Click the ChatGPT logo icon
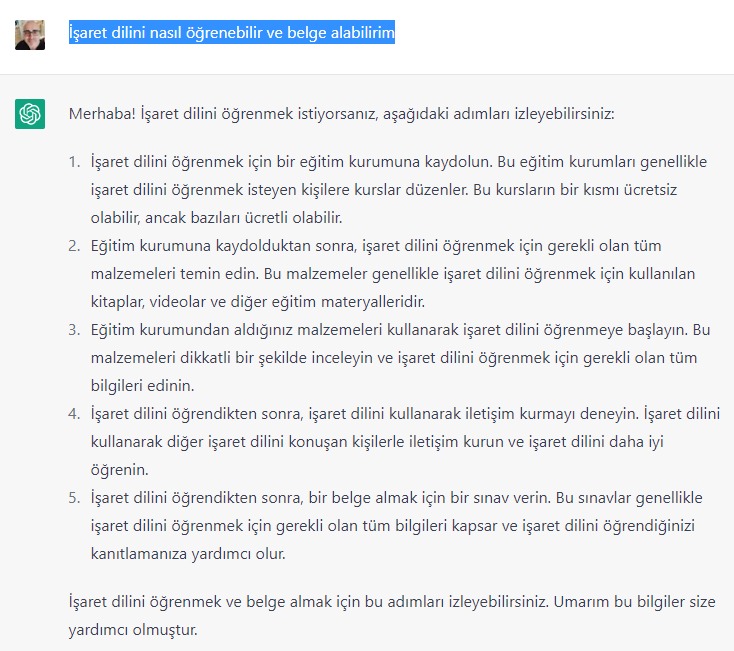The image size is (734, 651). (30, 114)
